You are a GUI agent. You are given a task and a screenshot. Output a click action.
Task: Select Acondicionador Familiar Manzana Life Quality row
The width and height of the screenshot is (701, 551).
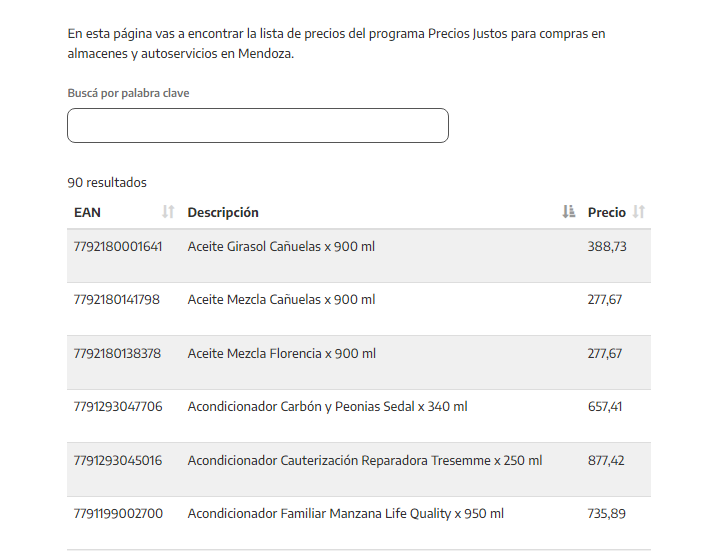[345, 513]
